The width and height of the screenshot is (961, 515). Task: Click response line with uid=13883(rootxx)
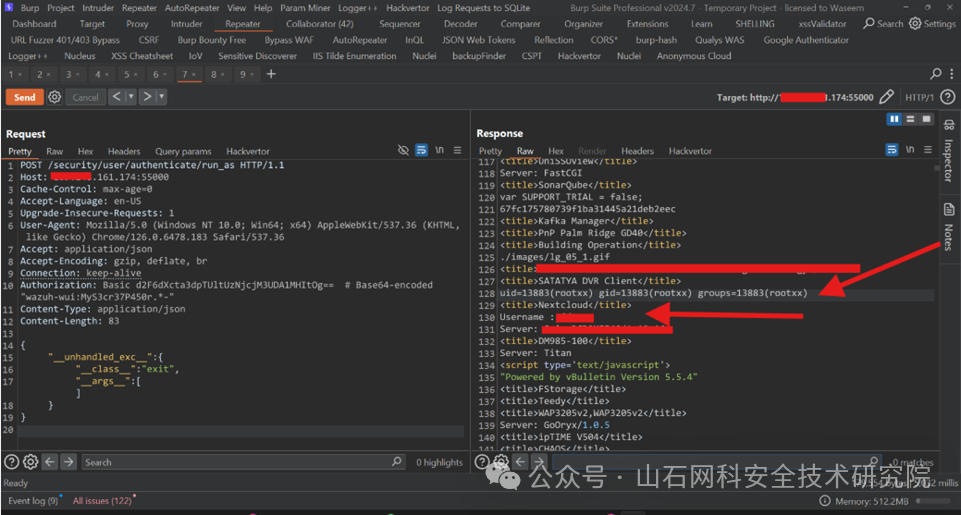point(653,293)
